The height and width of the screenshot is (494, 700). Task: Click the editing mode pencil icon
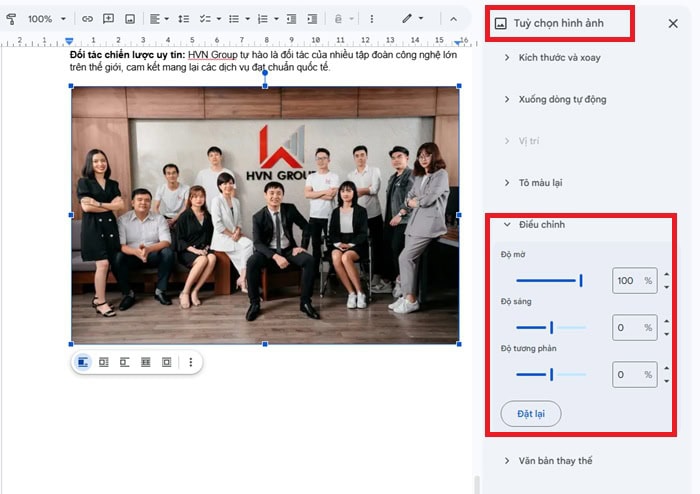[x=407, y=19]
